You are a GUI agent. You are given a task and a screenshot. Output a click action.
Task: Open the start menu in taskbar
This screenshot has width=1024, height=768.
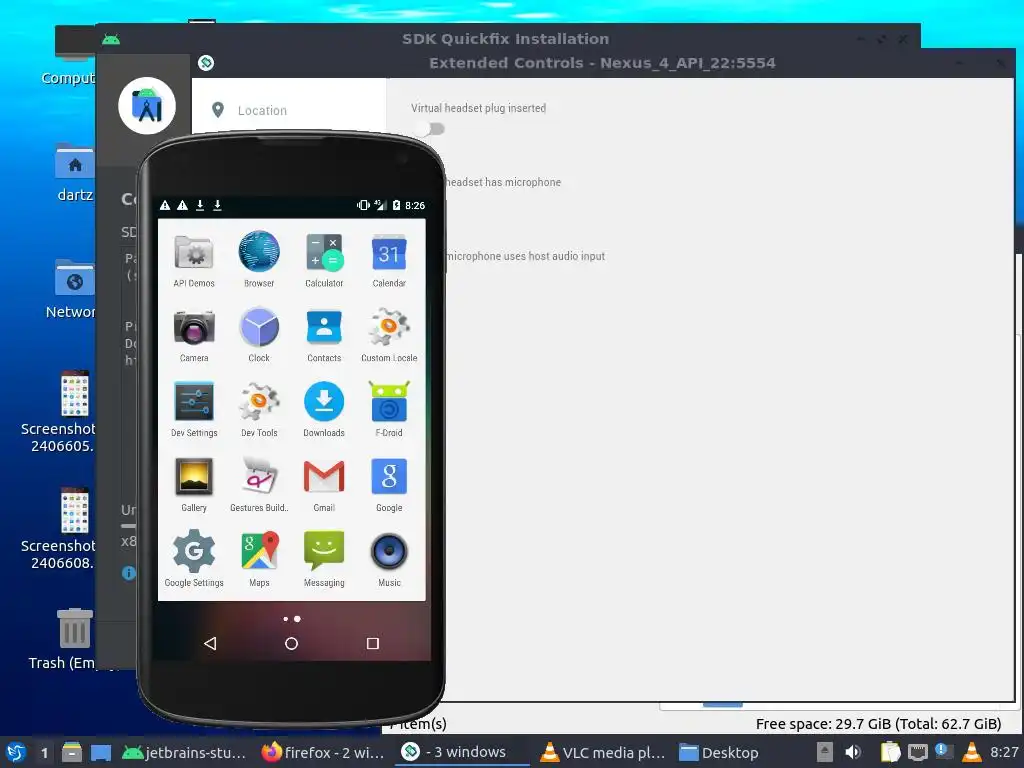click(15, 752)
